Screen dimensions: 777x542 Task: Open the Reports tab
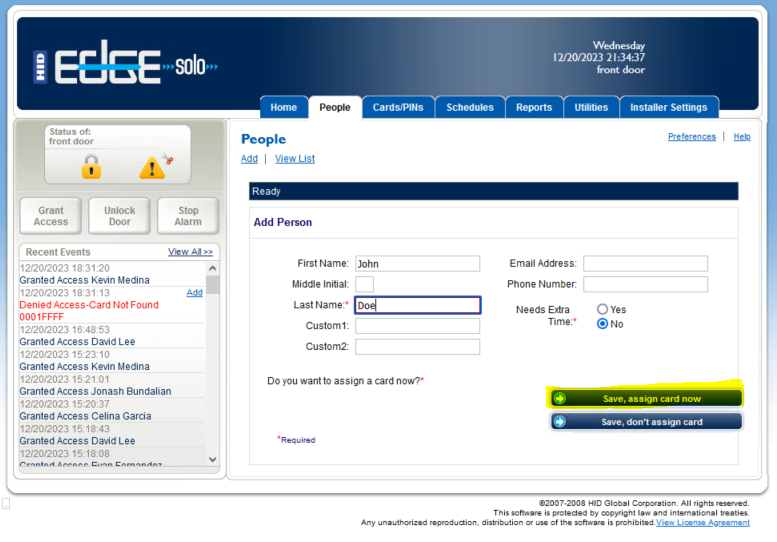click(x=534, y=108)
